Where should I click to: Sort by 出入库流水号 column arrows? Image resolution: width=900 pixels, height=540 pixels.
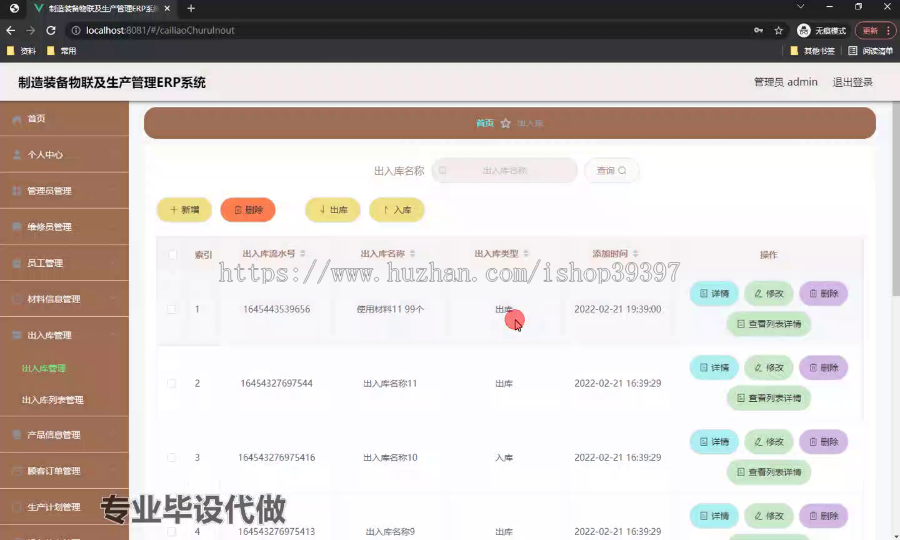click(x=302, y=254)
